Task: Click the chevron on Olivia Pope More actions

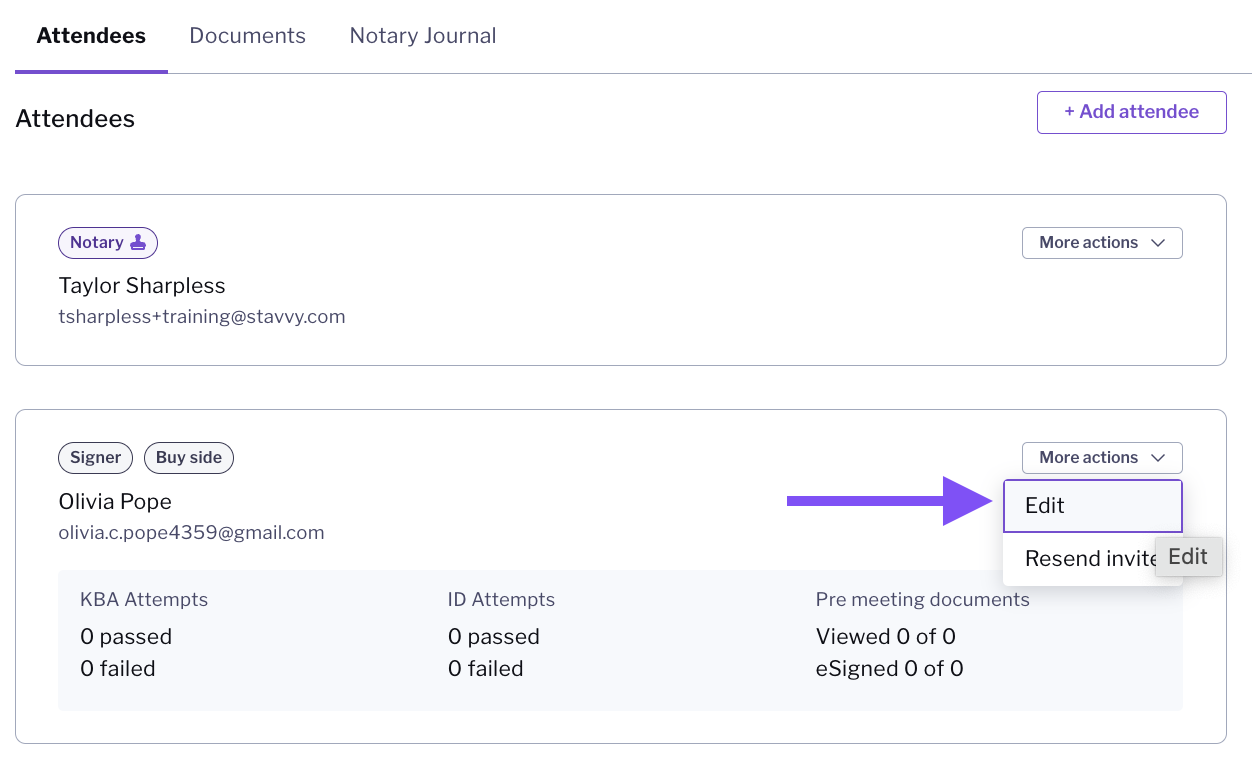Action: point(1158,458)
